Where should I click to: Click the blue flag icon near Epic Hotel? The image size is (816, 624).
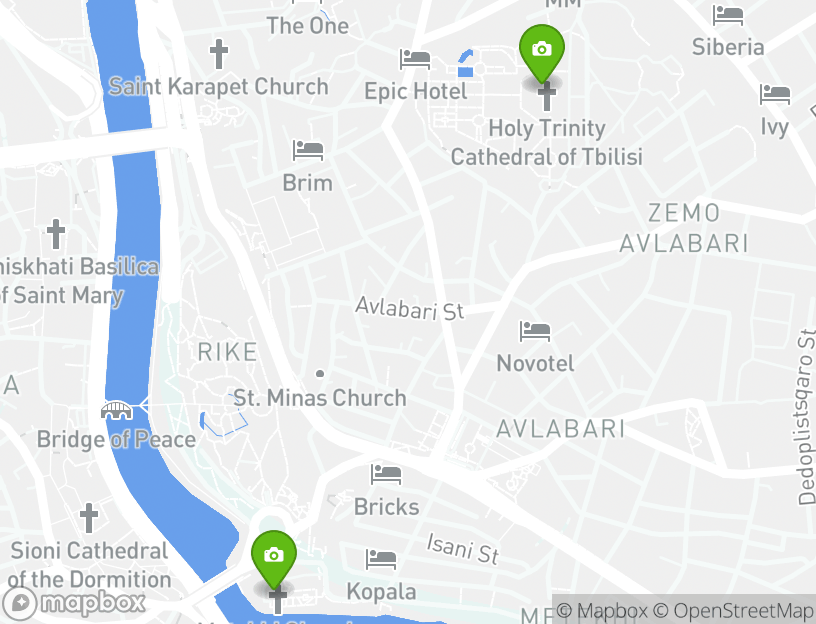coord(465,63)
